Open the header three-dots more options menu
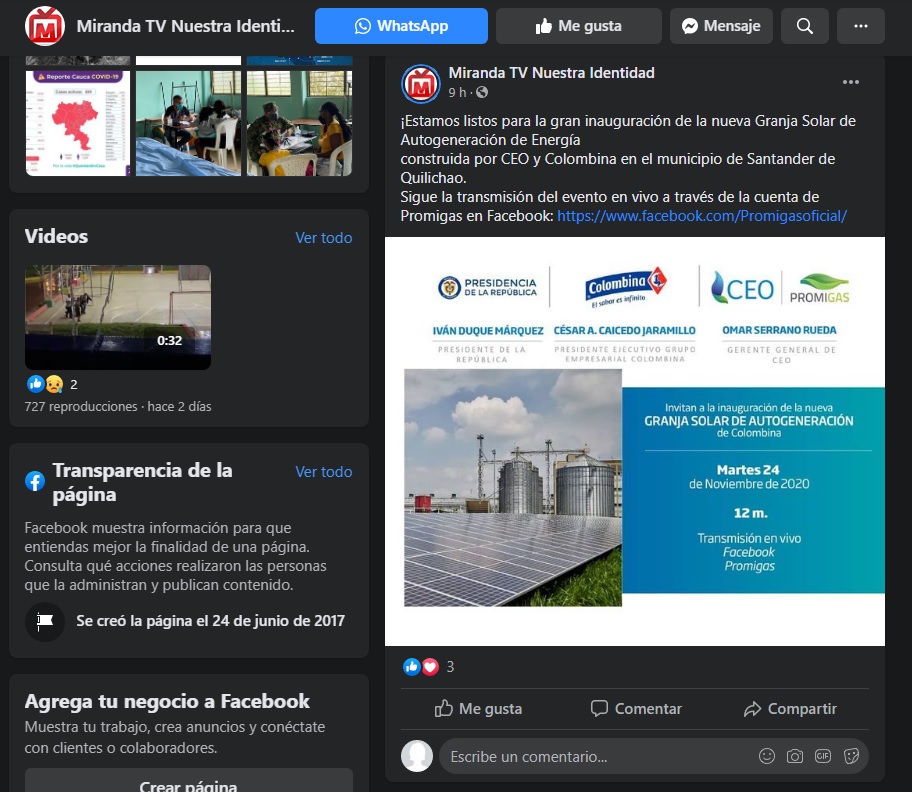This screenshot has height=792, width=912. pos(861,26)
